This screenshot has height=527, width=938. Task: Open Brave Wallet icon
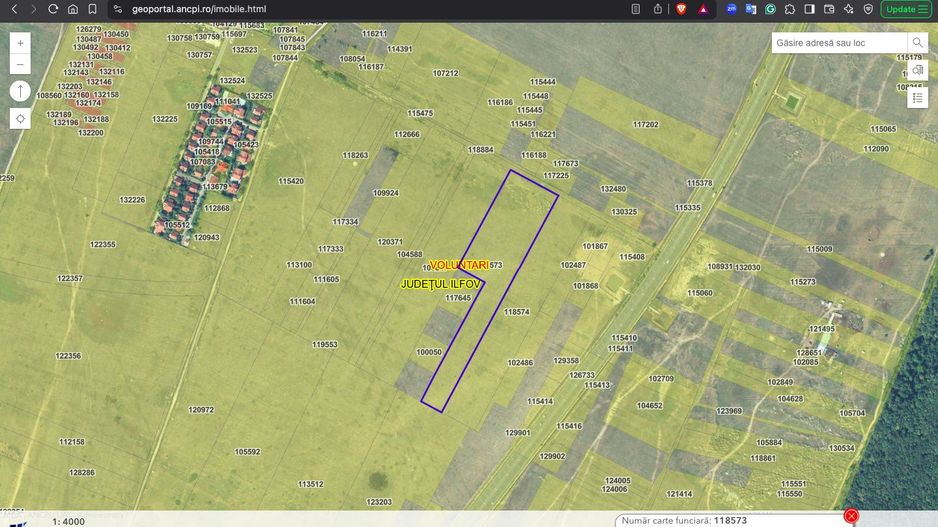tap(829, 9)
